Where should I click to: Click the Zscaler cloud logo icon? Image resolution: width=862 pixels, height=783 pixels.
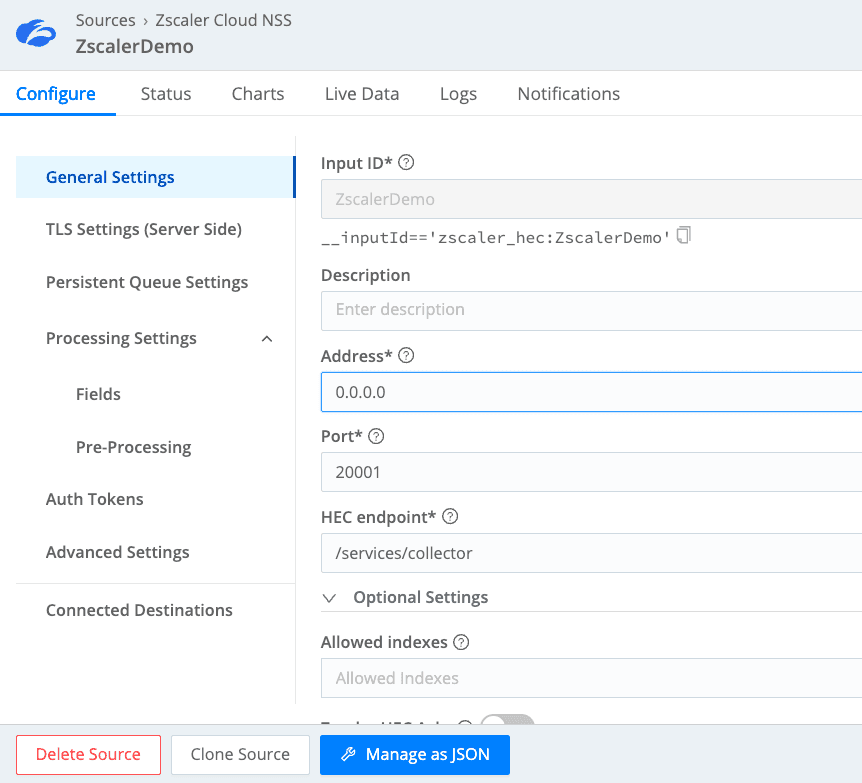[37, 34]
